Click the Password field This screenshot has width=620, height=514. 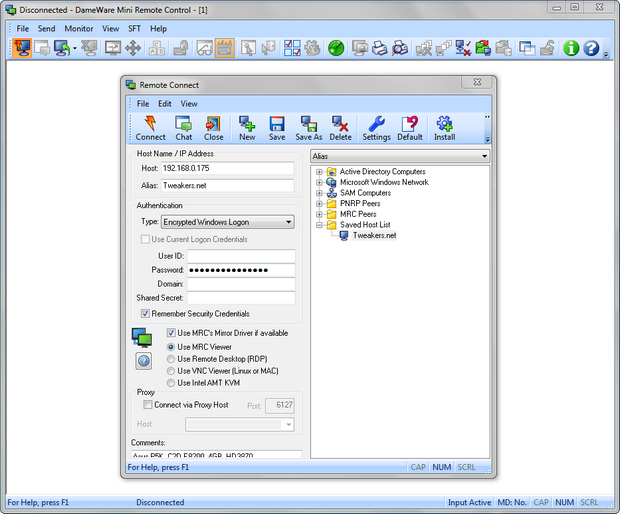pyautogui.click(x=241, y=270)
